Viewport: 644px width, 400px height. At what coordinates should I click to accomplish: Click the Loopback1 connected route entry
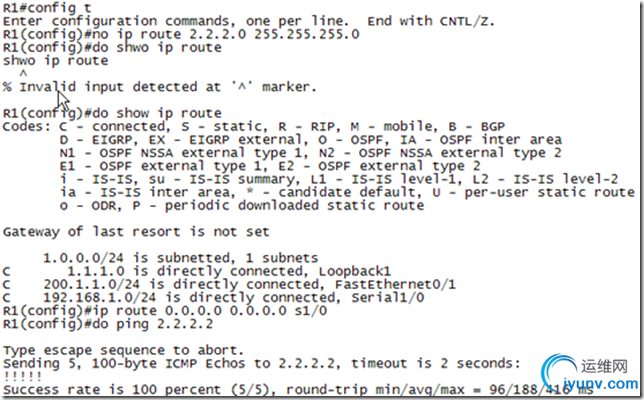200,270
